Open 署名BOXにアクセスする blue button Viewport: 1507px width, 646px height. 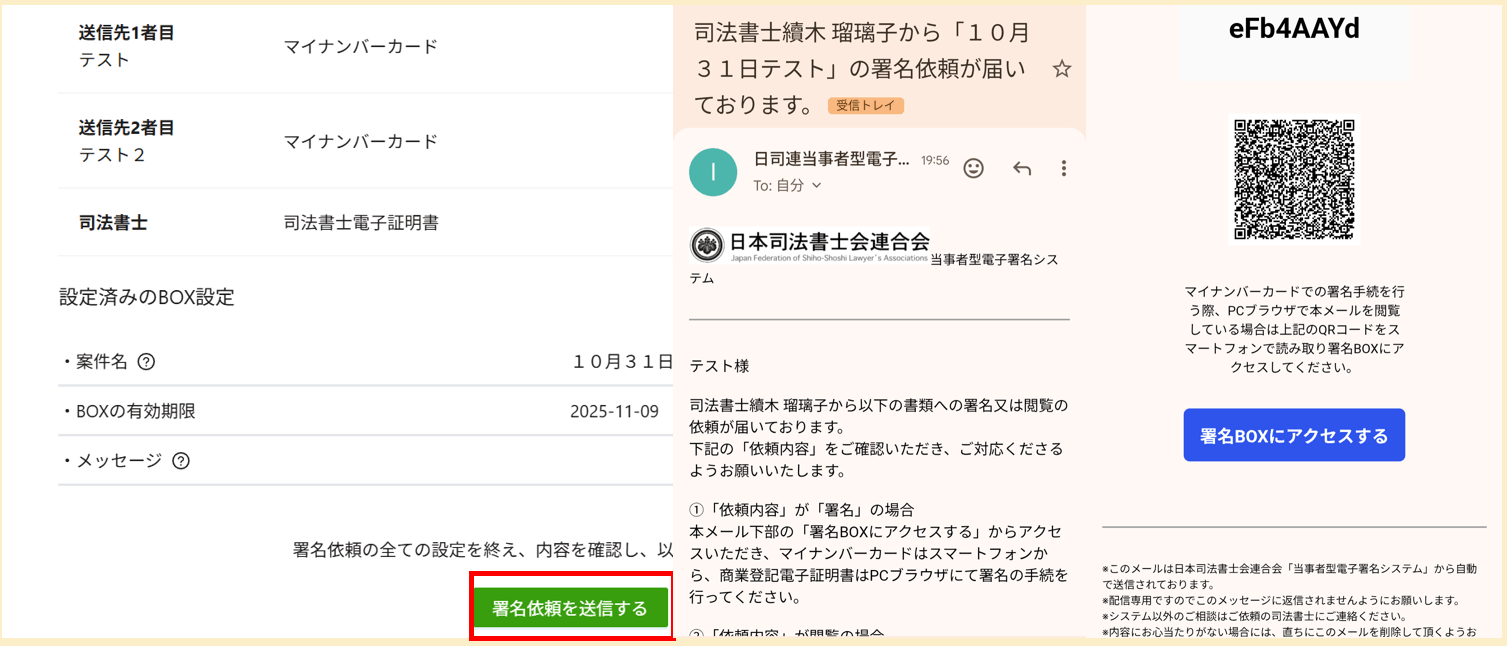click(x=1294, y=435)
